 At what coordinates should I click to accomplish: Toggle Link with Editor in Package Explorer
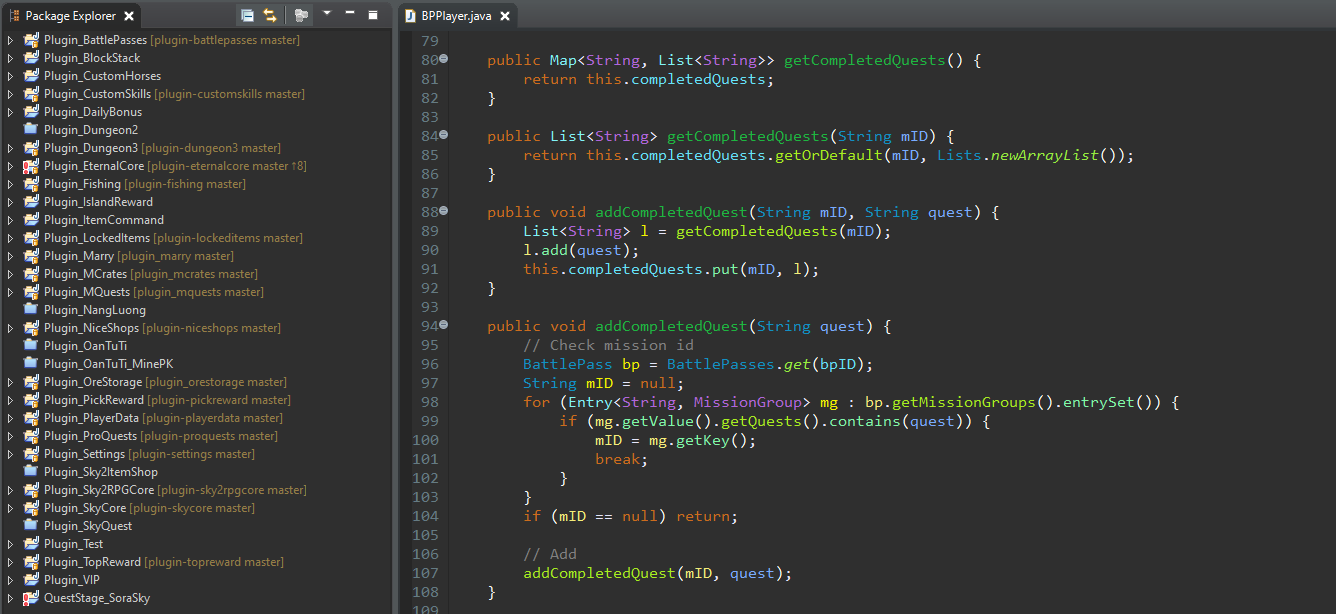click(x=270, y=15)
